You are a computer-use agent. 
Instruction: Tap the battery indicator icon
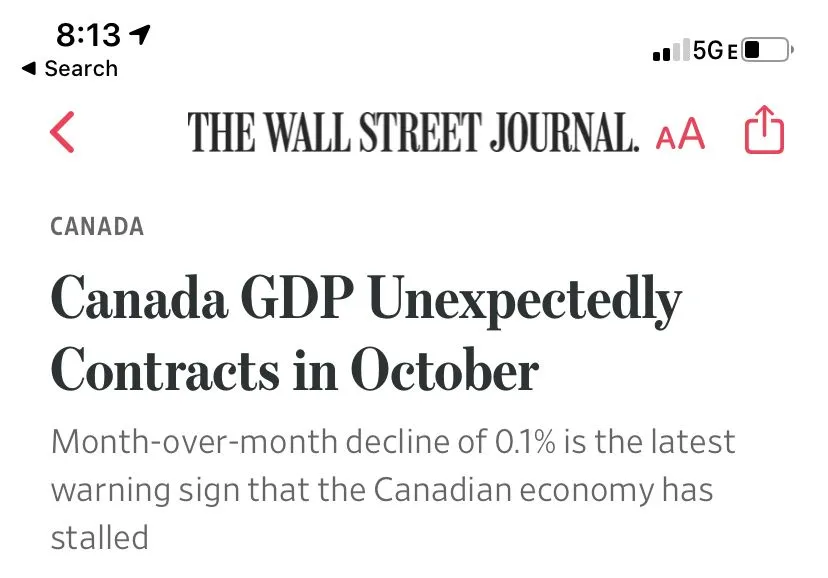tap(768, 49)
